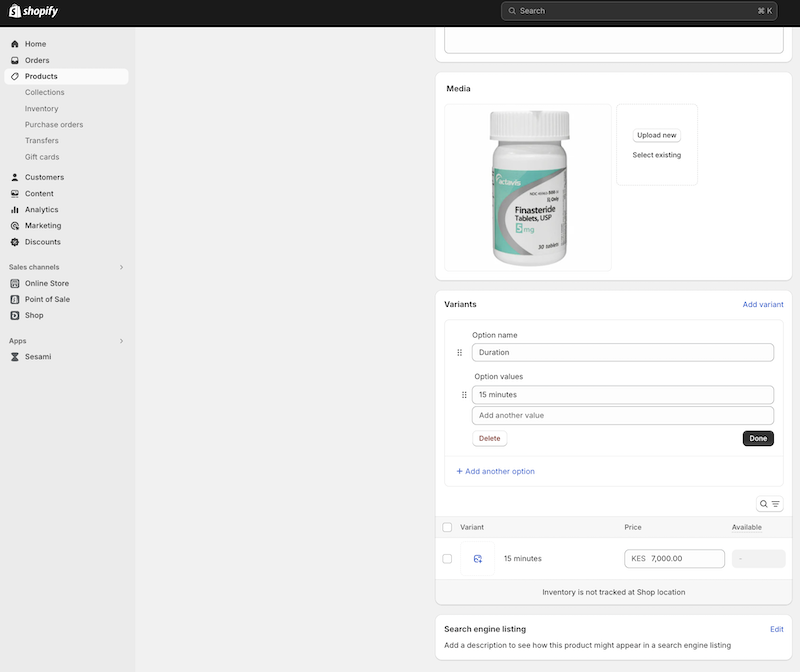Collapse the Sales channels section chevron
The width and height of the screenshot is (800, 672).
(121, 267)
